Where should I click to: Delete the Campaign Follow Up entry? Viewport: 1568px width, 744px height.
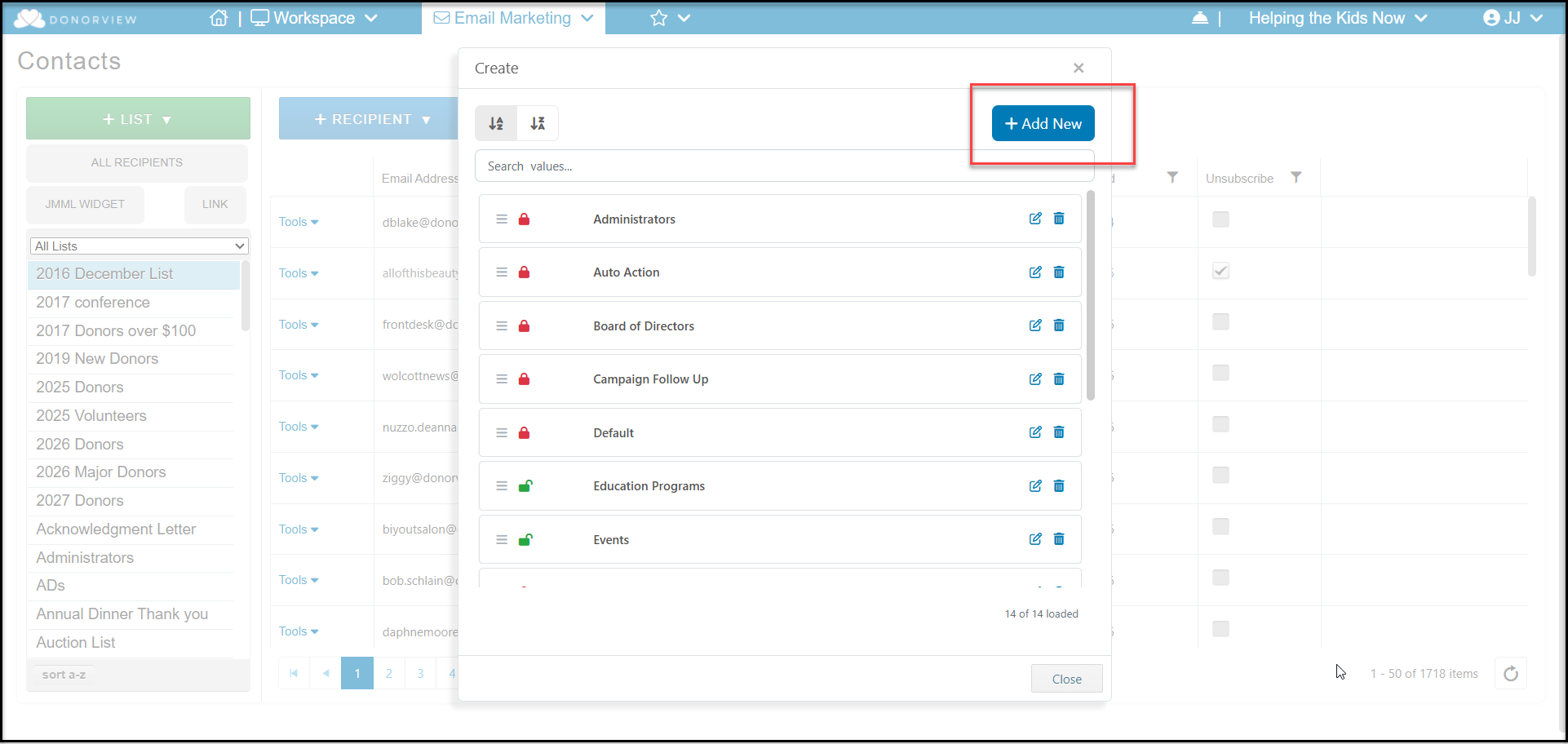tap(1059, 379)
